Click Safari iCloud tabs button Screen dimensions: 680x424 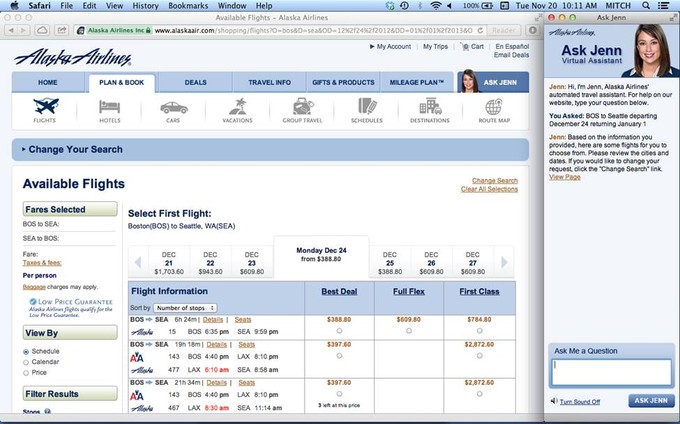point(42,30)
